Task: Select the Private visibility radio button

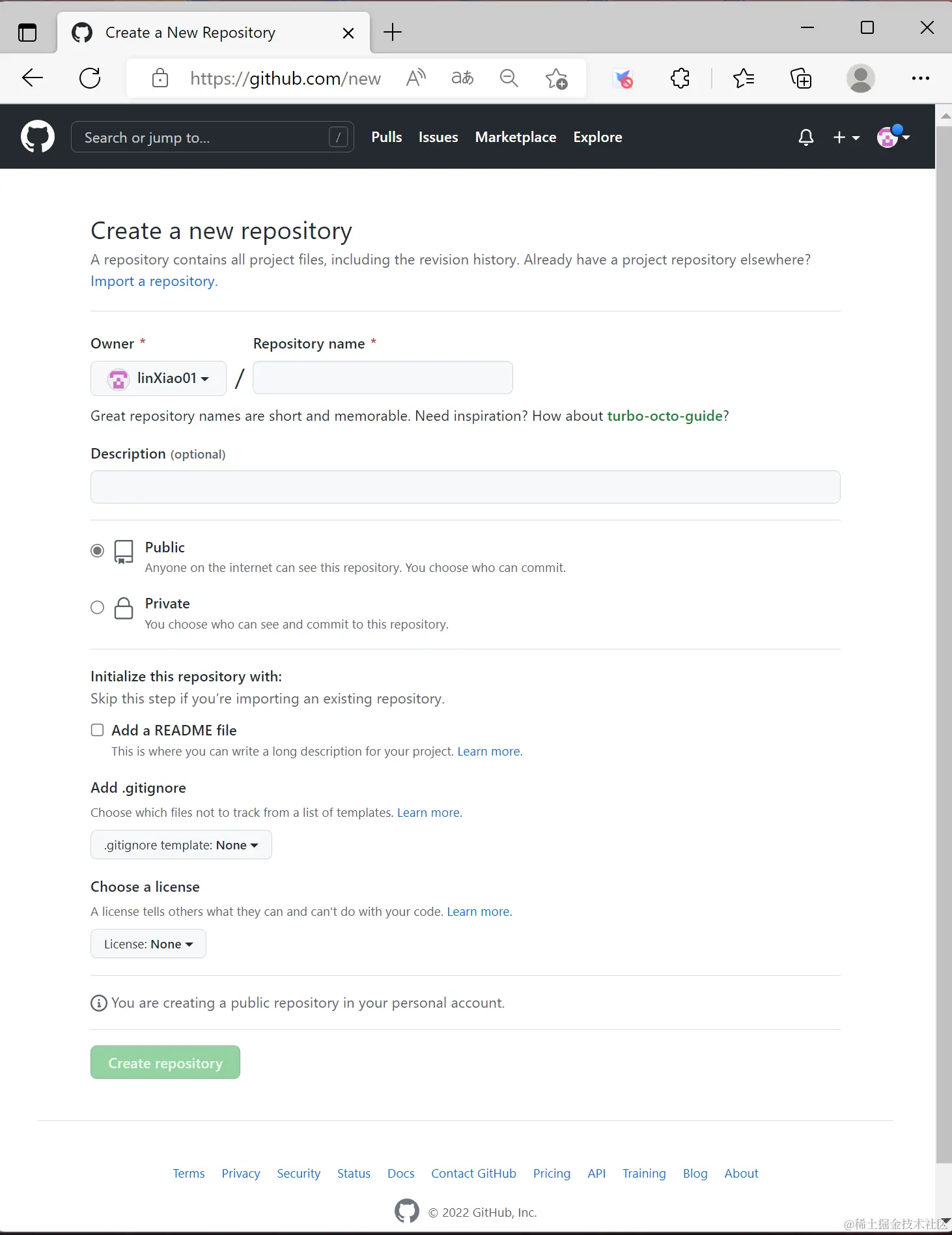Action: point(97,608)
